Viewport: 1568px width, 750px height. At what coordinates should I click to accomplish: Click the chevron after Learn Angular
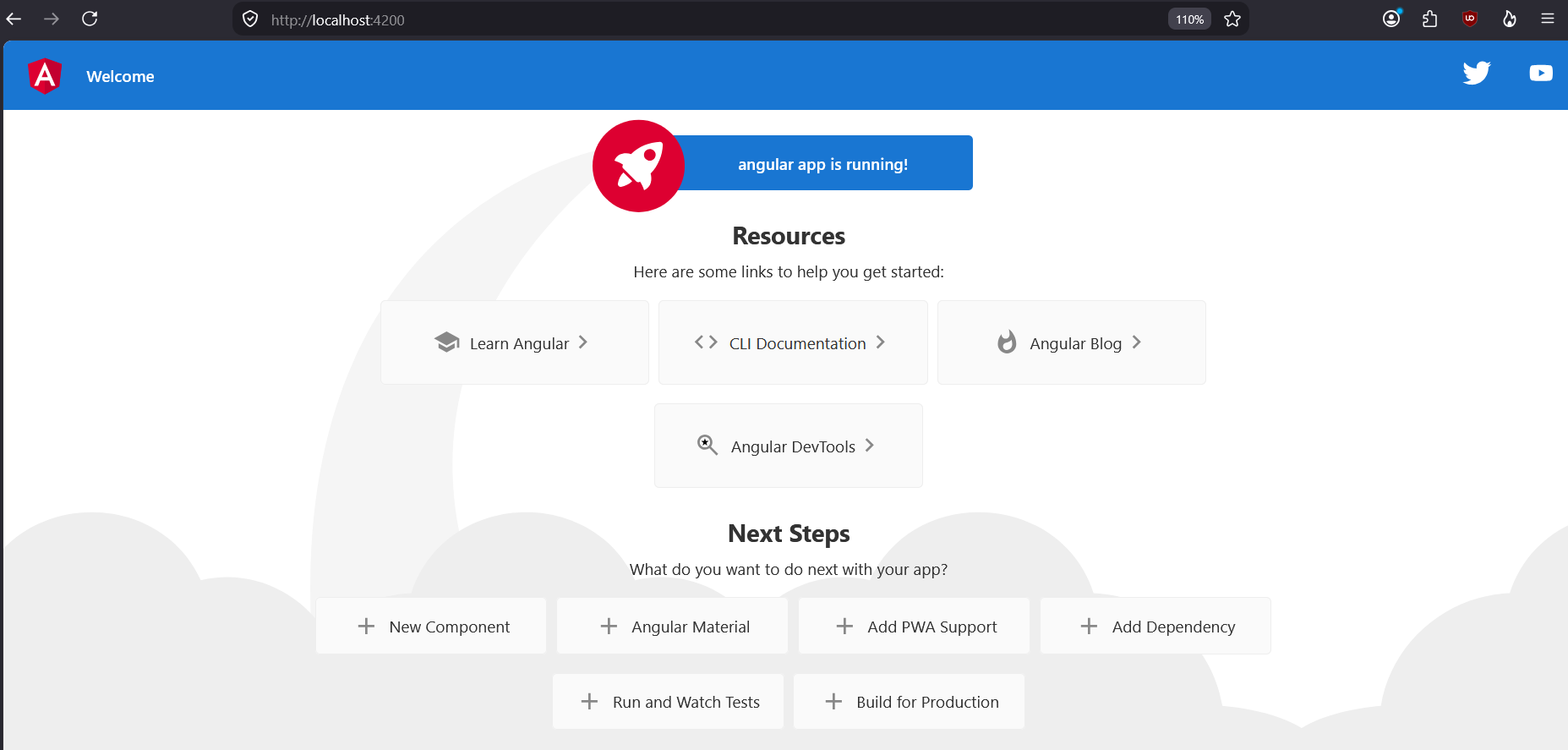pyautogui.click(x=583, y=342)
